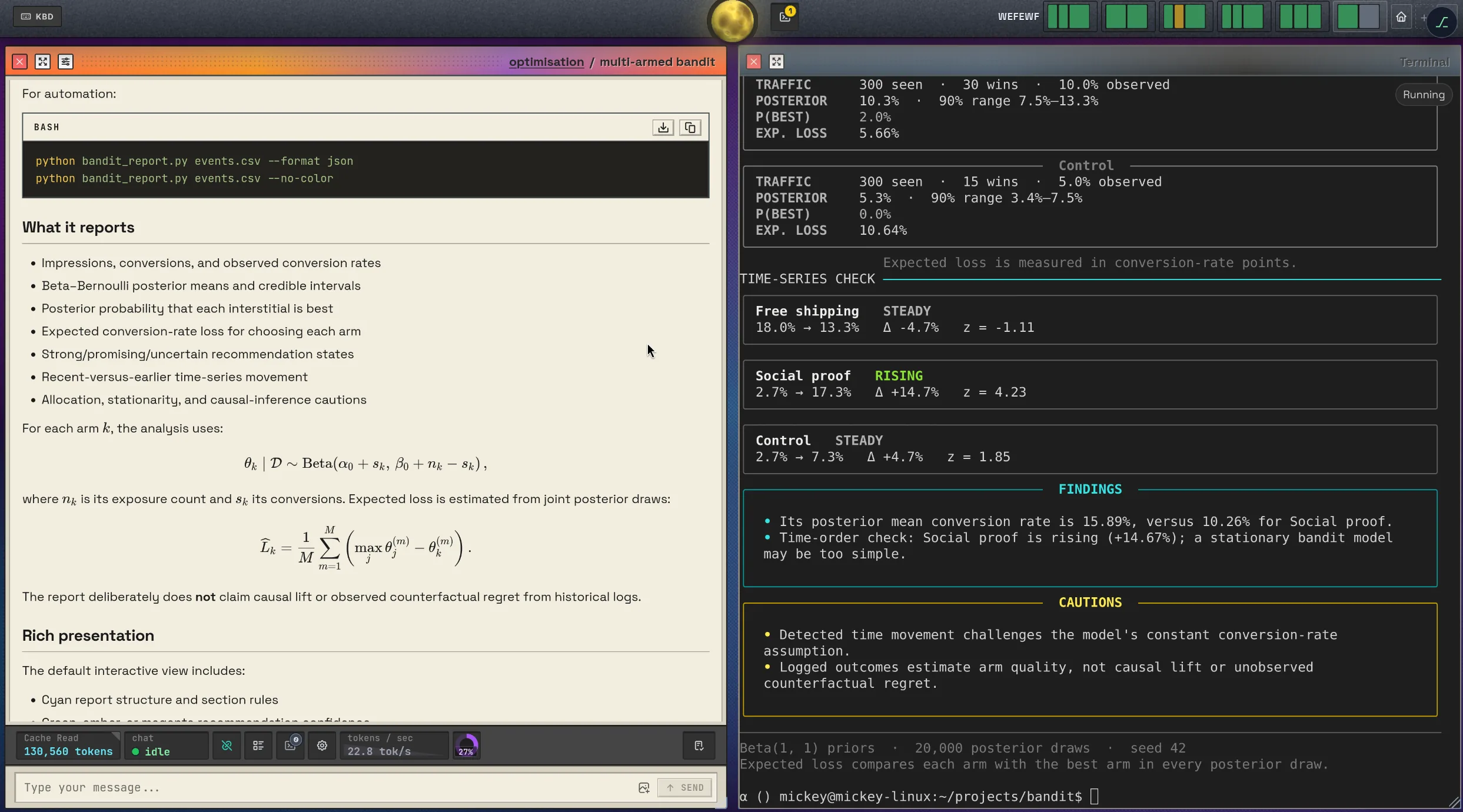Click the 27% context usage ring
Image resolution: width=1463 pixels, height=812 pixels.
(x=466, y=746)
